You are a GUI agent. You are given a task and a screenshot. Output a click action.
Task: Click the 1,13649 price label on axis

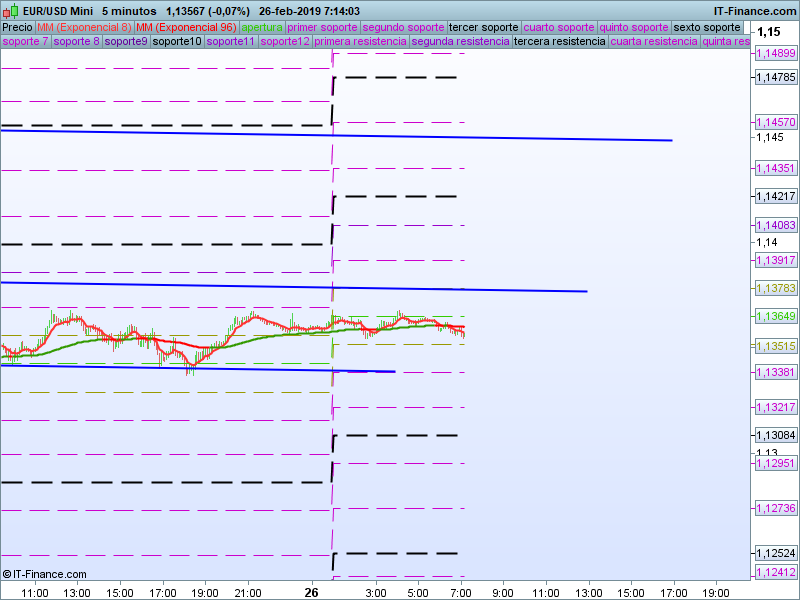click(775, 317)
